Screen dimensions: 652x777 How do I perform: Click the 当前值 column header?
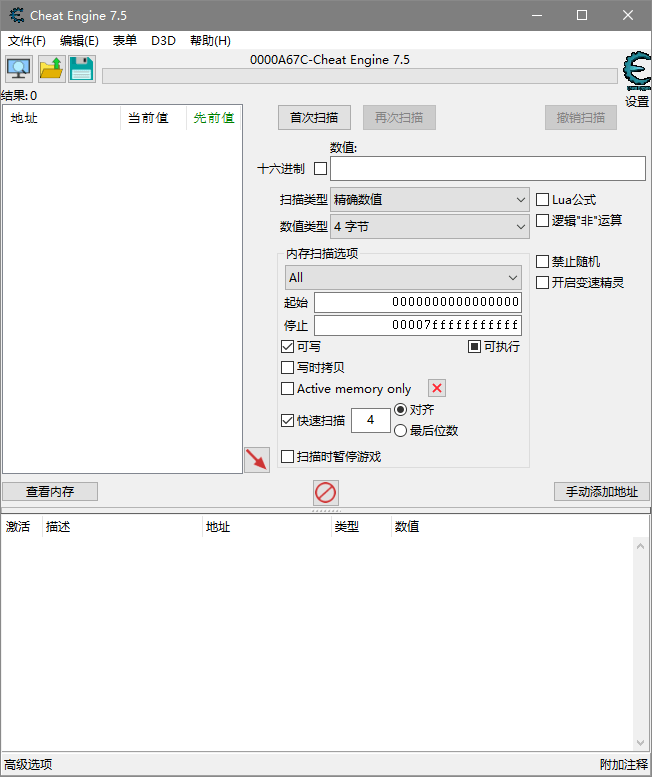point(153,118)
